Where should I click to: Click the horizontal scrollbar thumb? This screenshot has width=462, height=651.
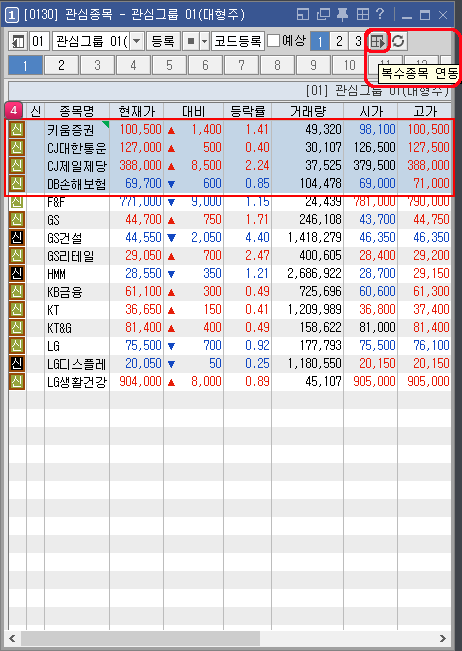point(140,638)
